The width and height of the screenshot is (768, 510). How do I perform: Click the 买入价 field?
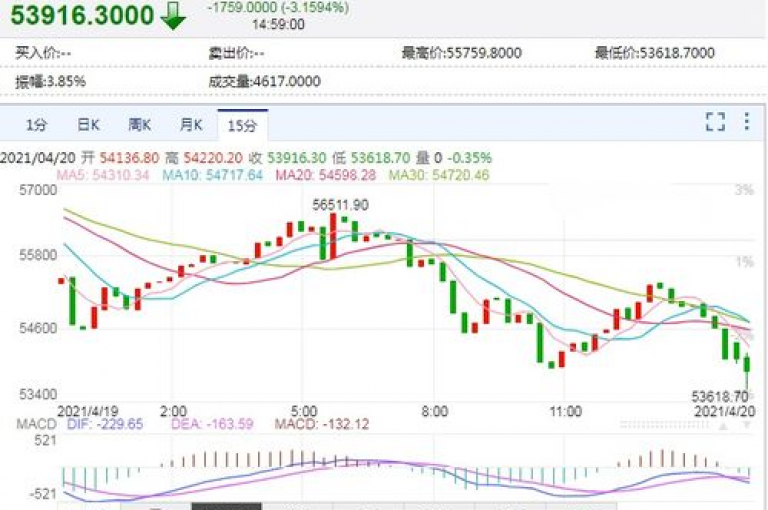click(43, 52)
